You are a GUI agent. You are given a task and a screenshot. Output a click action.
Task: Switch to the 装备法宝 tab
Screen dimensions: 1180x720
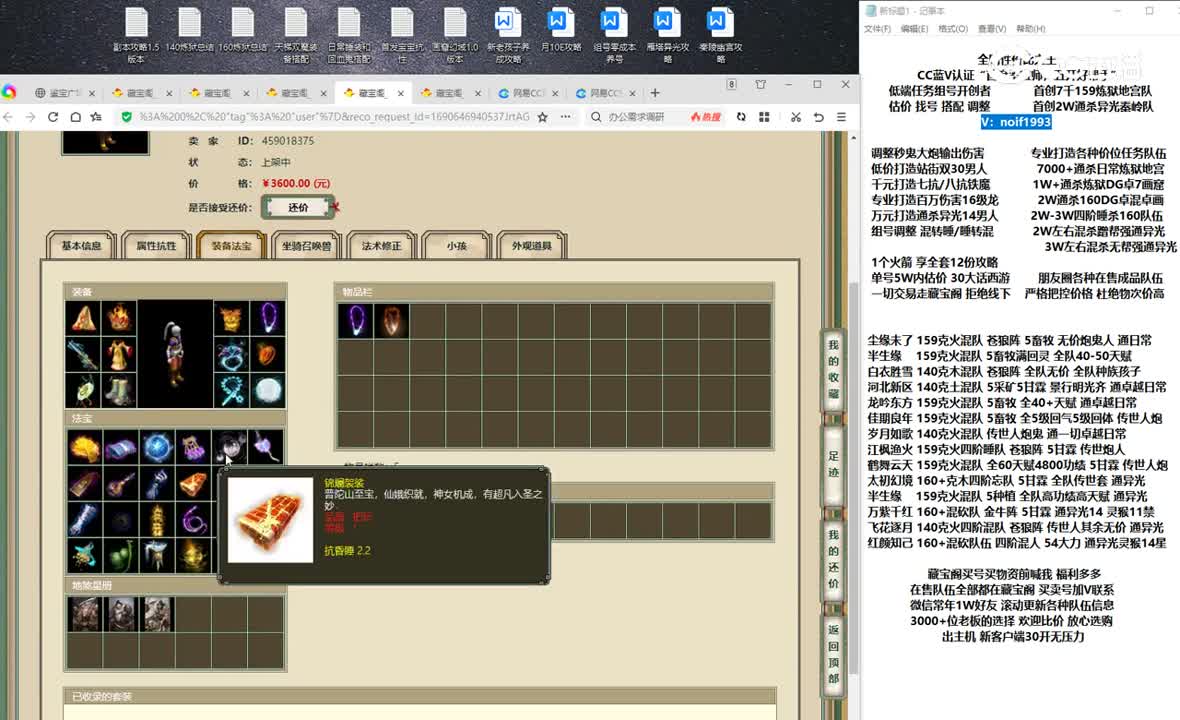(x=231, y=246)
